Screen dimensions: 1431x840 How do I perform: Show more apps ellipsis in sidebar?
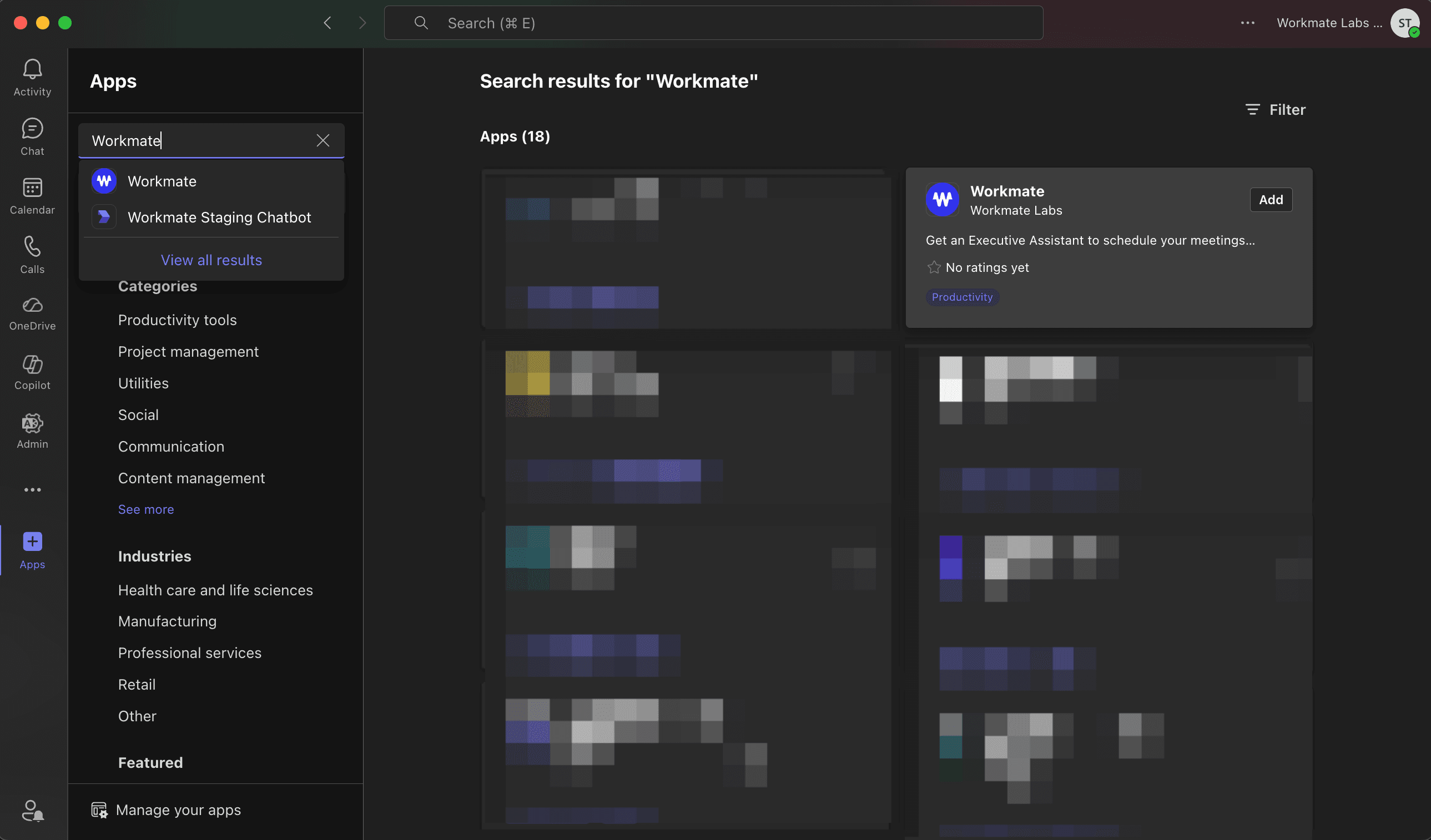tap(32, 490)
